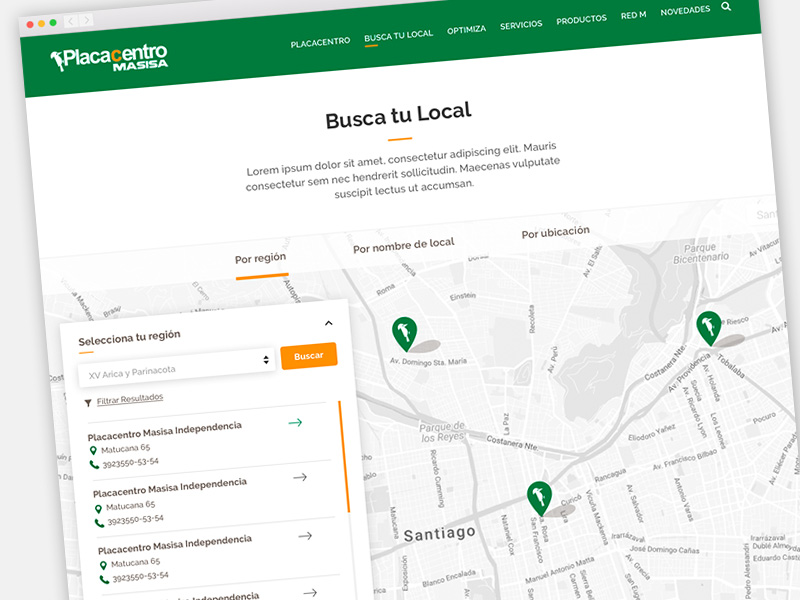This screenshot has height=600, width=800.
Task: Click the Parque de los Reyes map label
Action: point(442,432)
